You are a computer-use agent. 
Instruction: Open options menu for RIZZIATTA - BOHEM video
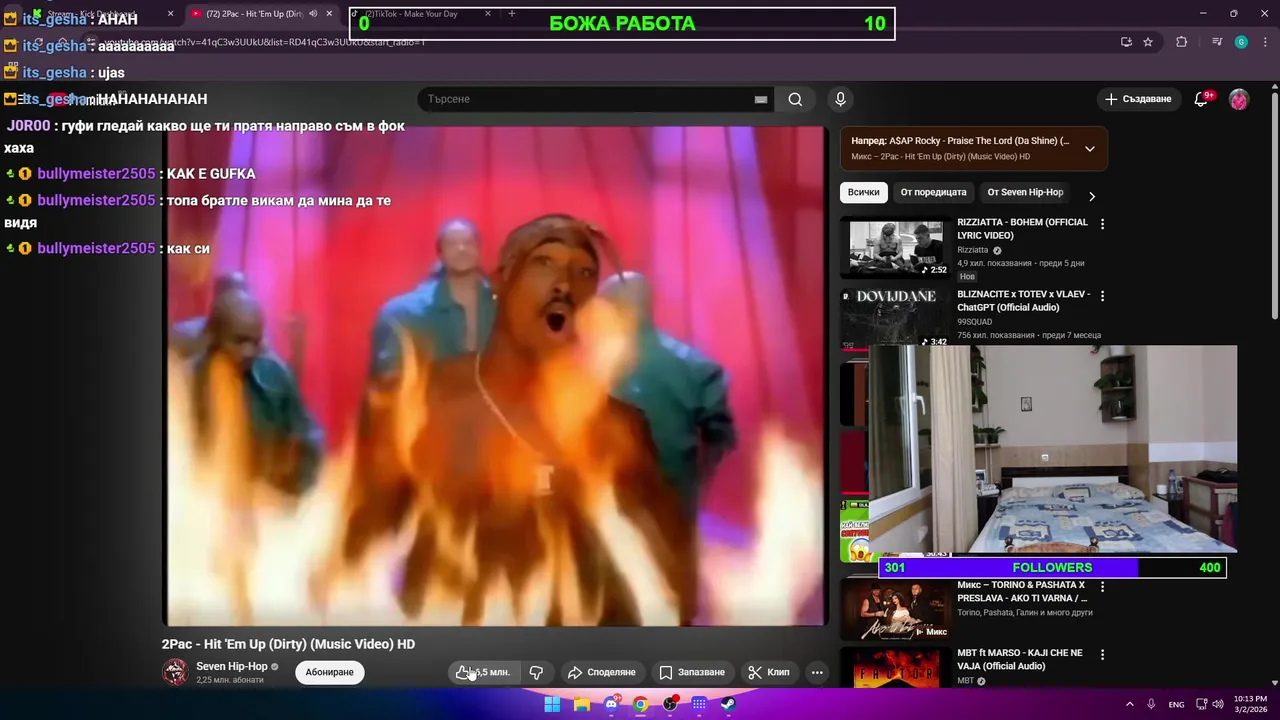pos(1102,224)
